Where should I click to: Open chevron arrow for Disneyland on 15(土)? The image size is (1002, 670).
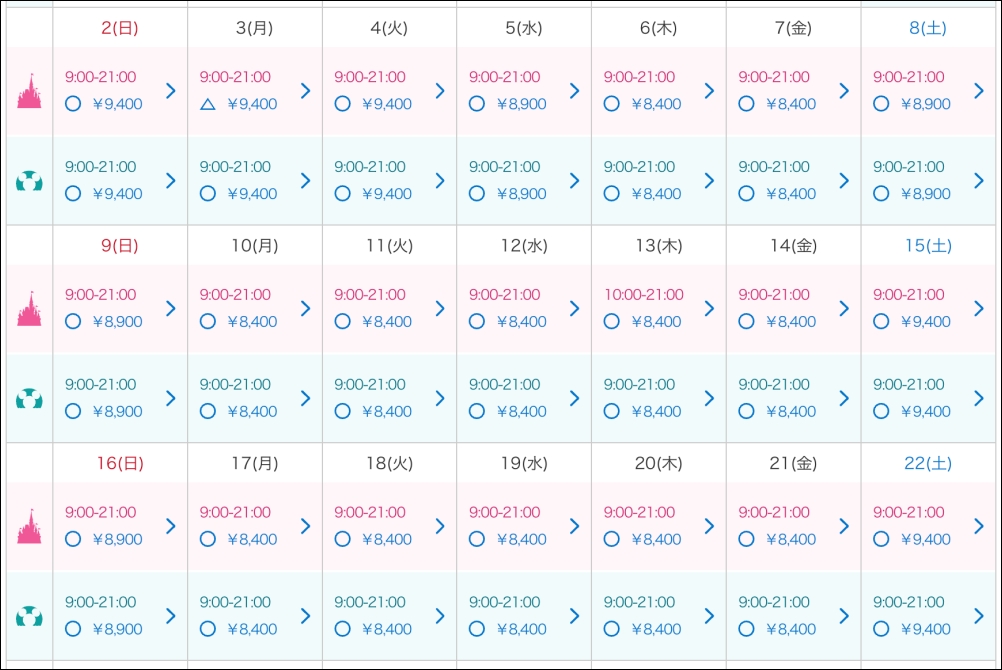(978, 308)
